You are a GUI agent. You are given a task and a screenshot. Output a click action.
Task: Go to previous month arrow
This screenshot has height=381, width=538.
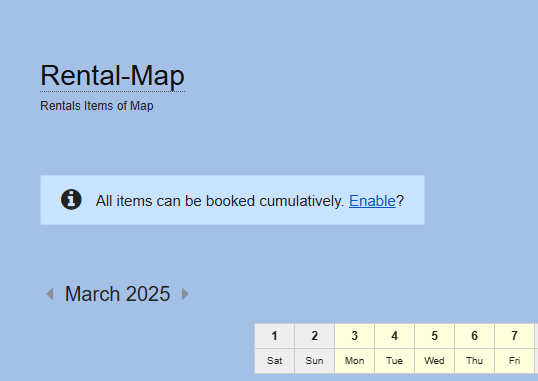50,294
